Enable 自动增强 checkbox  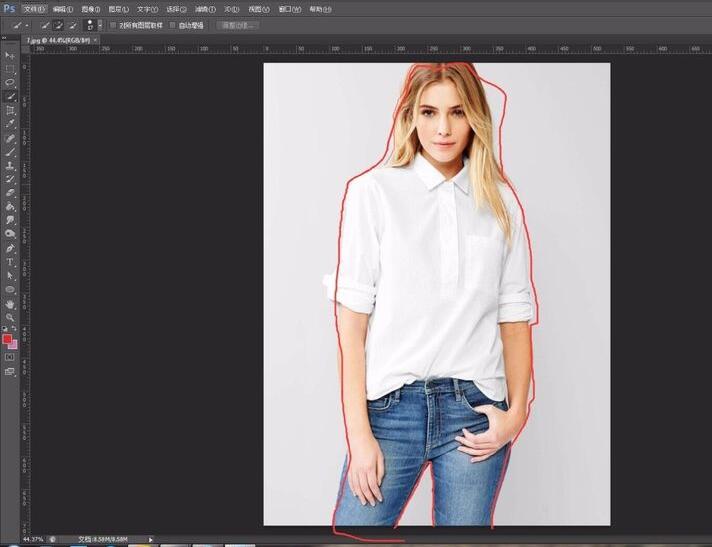172,24
